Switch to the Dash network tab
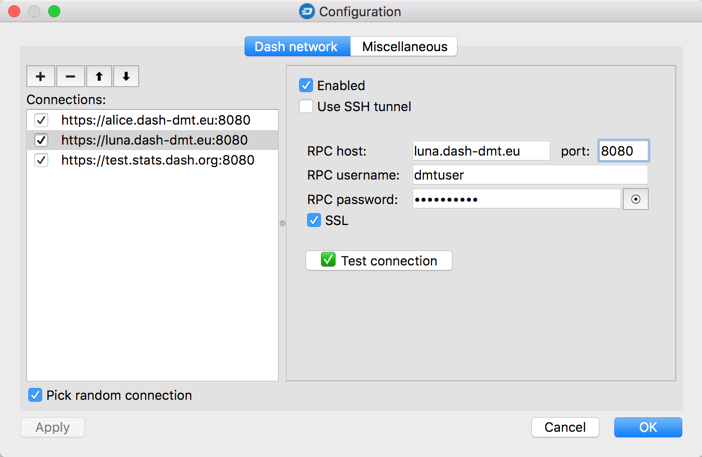The width and height of the screenshot is (702, 457). (297, 47)
